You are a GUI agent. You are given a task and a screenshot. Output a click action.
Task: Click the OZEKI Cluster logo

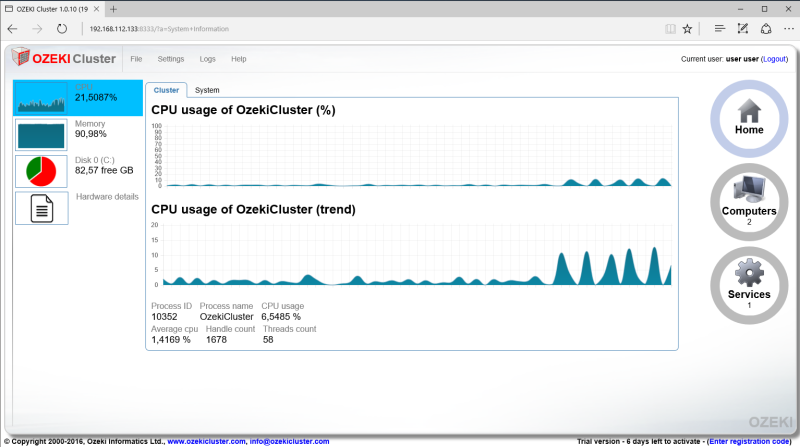point(64,58)
